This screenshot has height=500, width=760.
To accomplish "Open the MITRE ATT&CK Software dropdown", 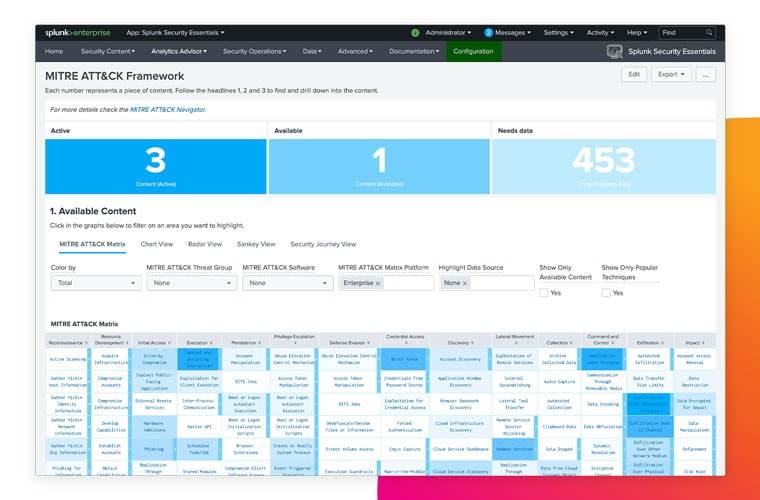I will (288, 283).
